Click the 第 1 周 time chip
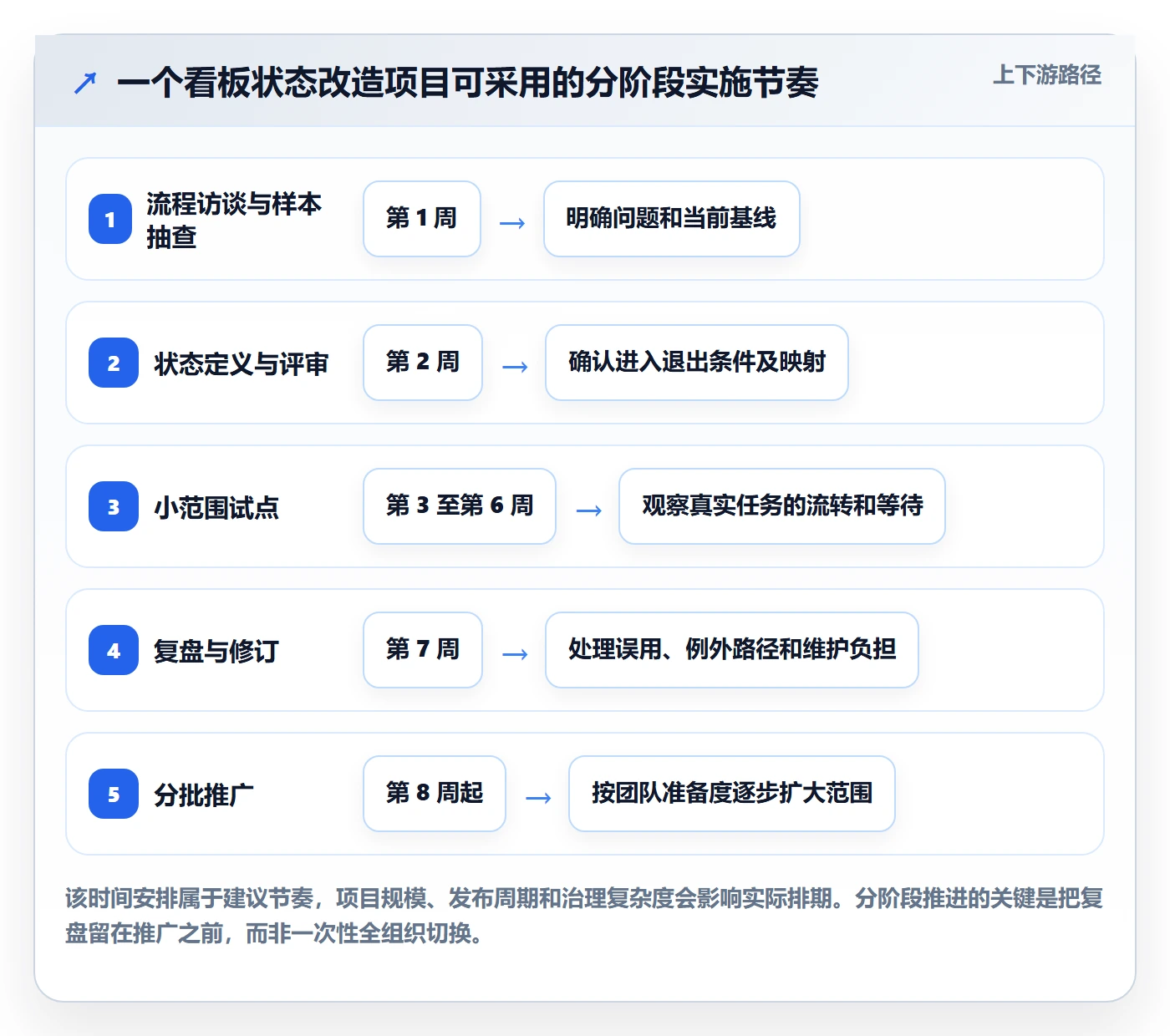This screenshot has height=1036, width=1170. pos(422,219)
